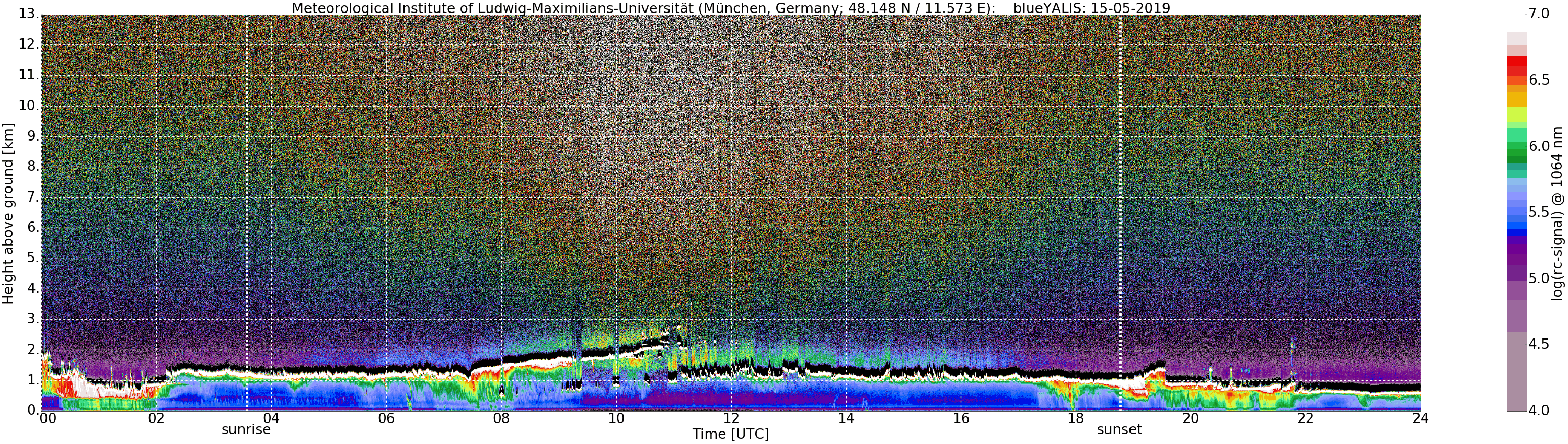Click the '02' tick on the time axis

pos(156,418)
